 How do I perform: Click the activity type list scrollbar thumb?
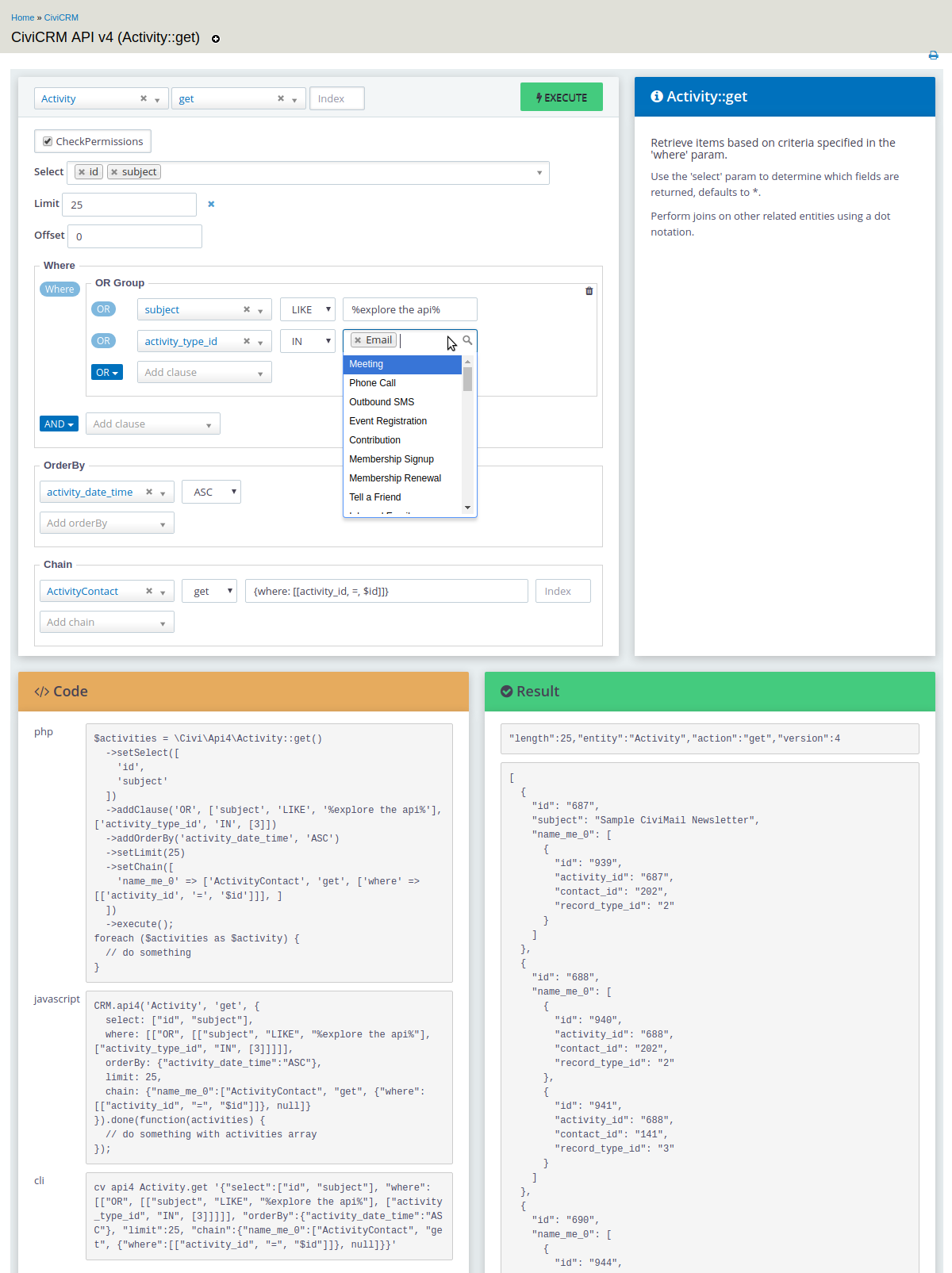pos(467,379)
